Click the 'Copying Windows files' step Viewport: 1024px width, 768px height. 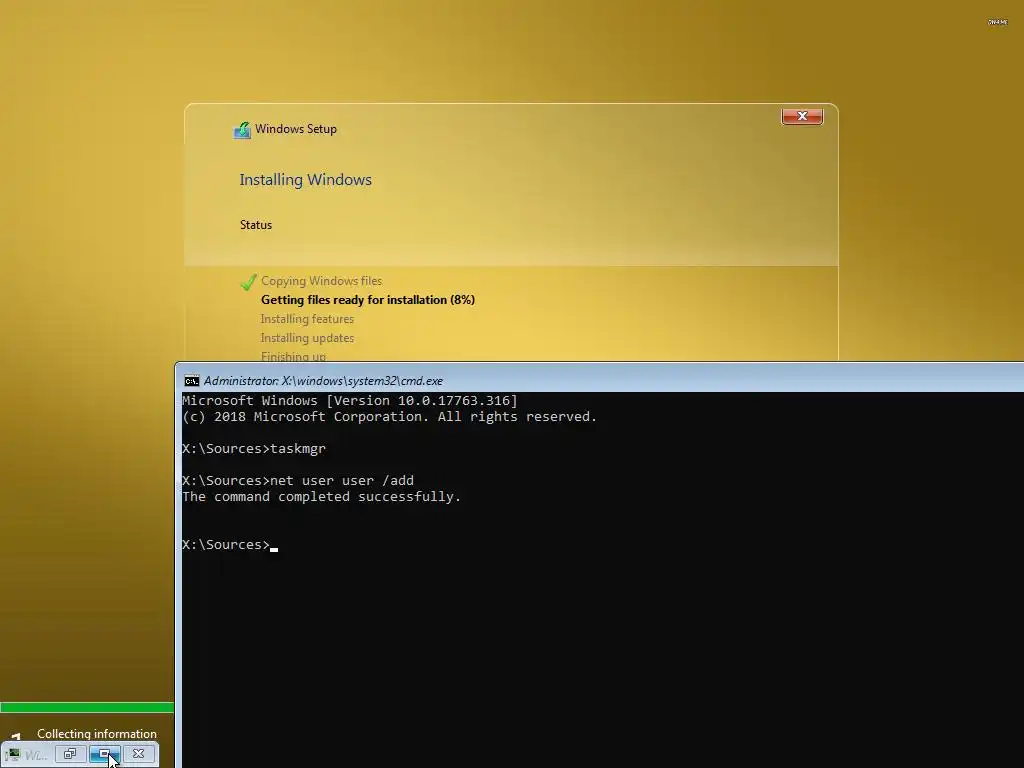[x=321, y=281]
